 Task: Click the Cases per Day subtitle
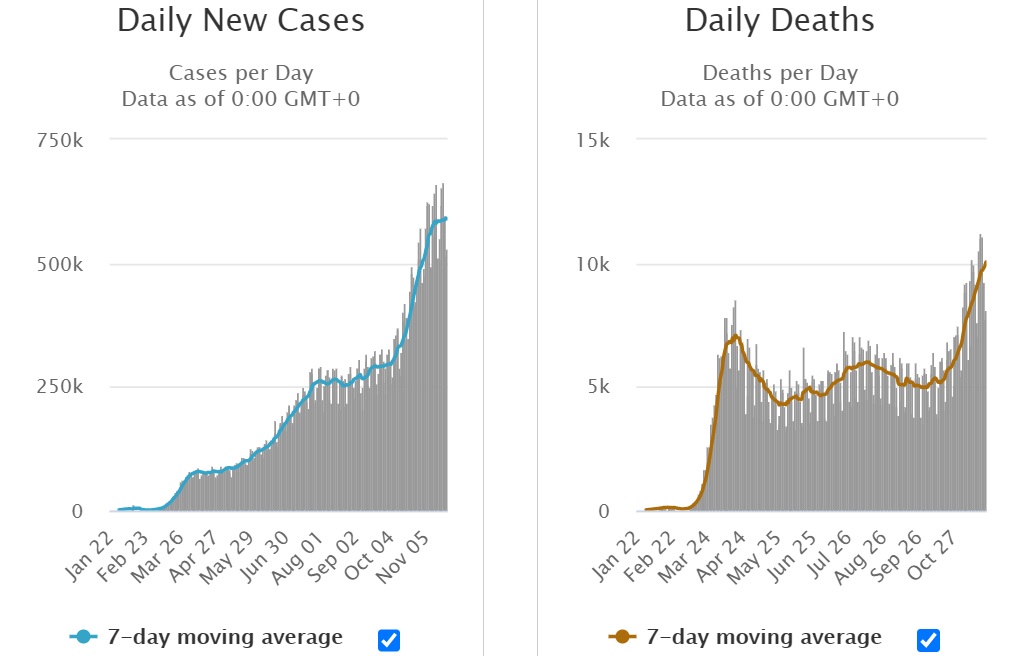point(241,74)
